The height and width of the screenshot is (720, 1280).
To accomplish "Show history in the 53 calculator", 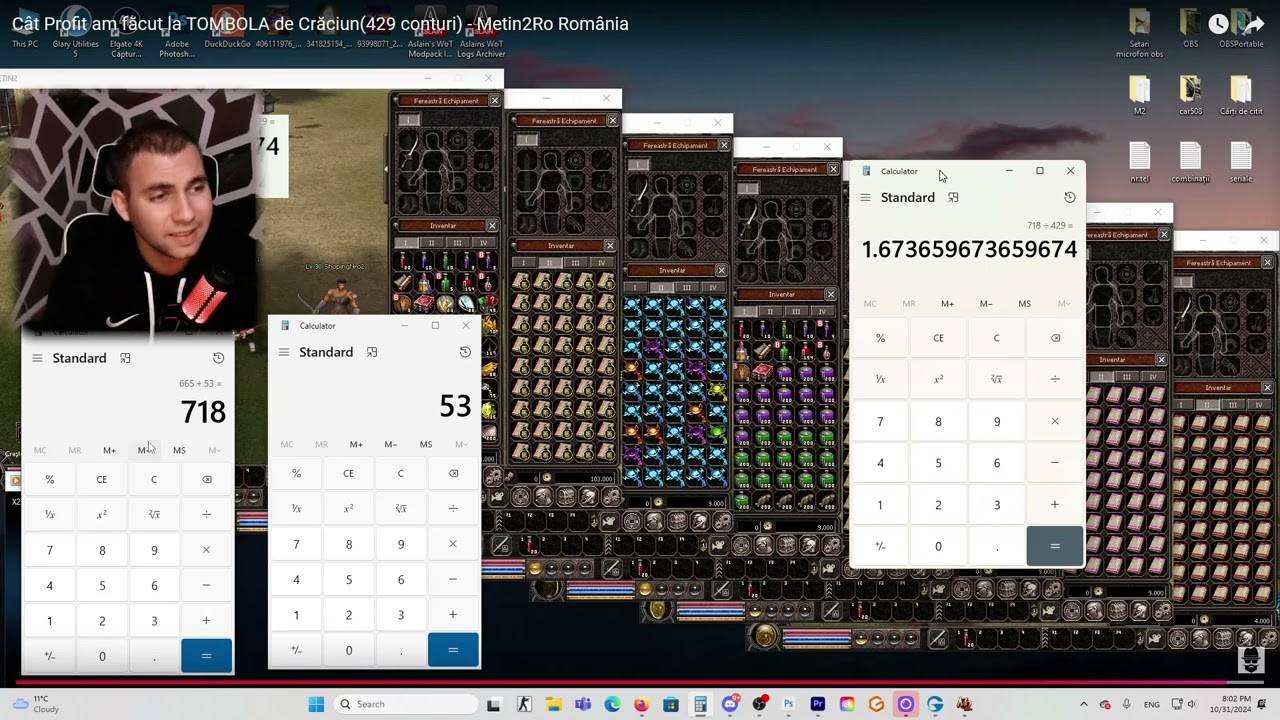I will tap(465, 352).
